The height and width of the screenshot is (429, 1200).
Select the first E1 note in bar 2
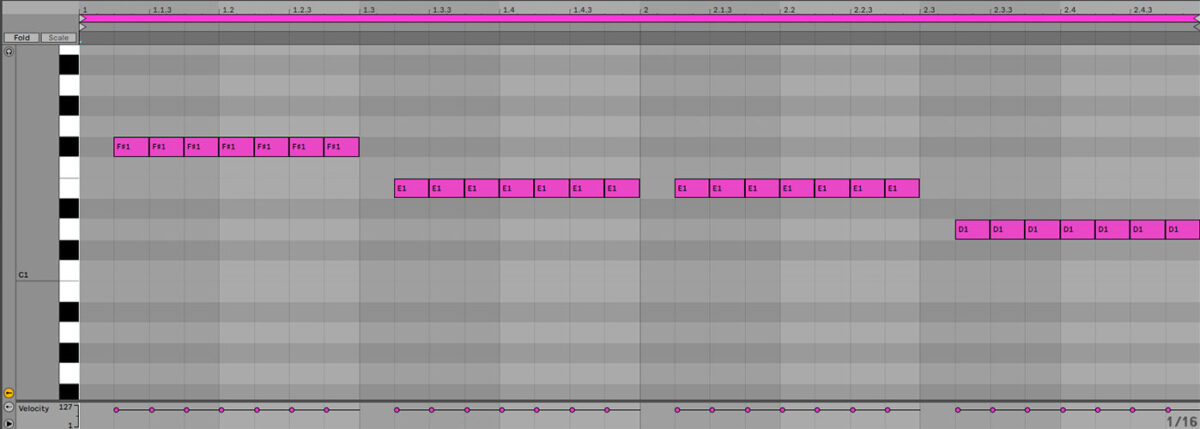691,188
